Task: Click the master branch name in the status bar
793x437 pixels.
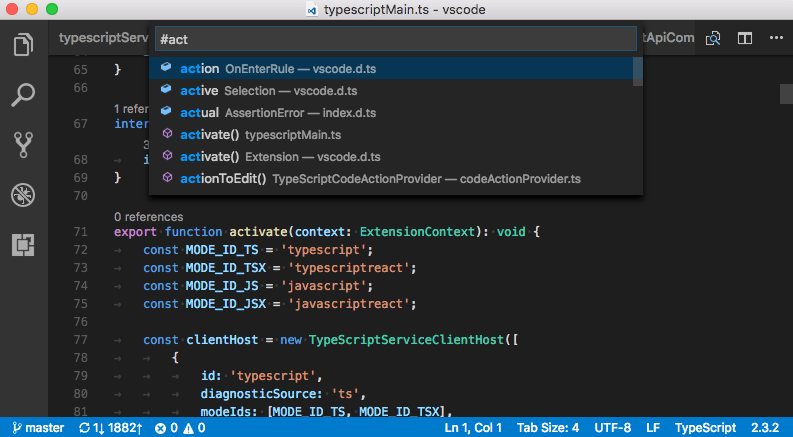Action: 45,428
